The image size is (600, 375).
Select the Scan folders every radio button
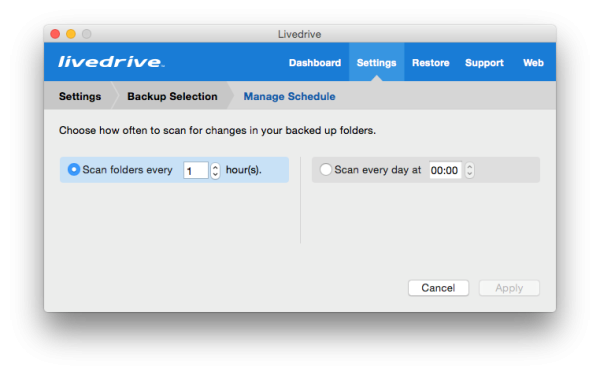tap(73, 170)
